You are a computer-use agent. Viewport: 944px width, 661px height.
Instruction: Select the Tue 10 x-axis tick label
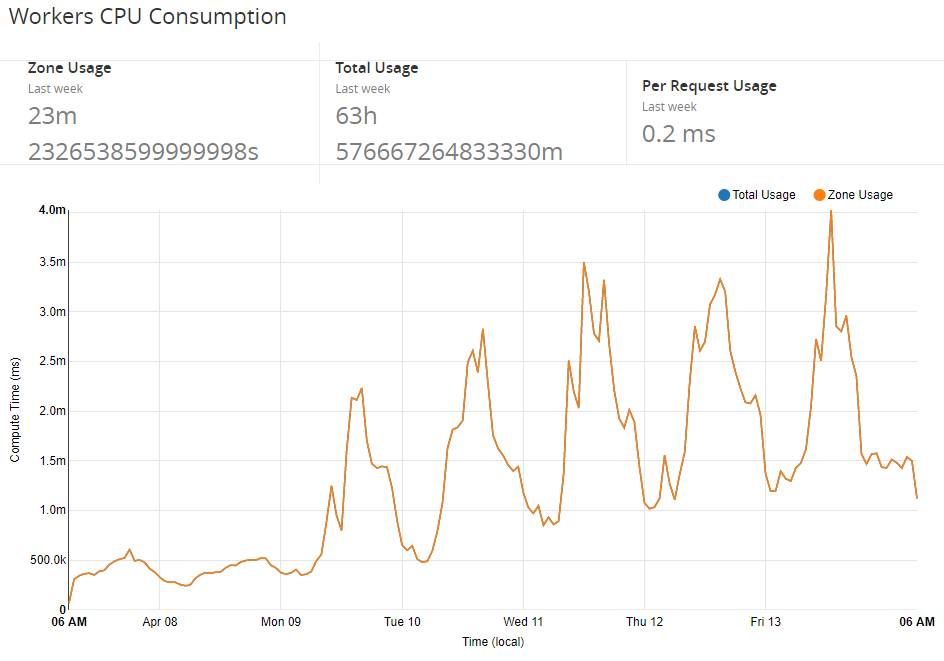pos(402,622)
